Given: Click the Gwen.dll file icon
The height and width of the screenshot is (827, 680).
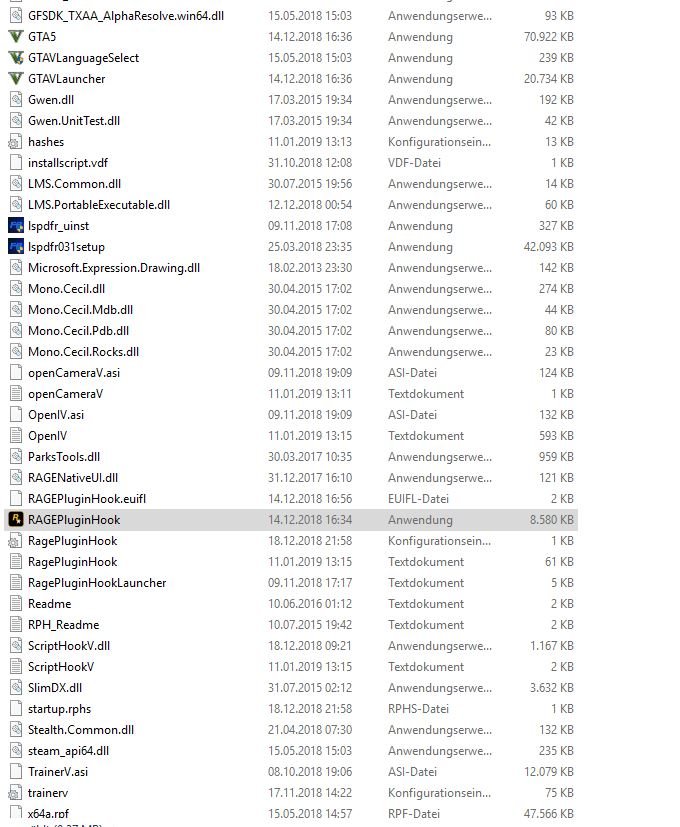Looking at the screenshot, I should 16,100.
